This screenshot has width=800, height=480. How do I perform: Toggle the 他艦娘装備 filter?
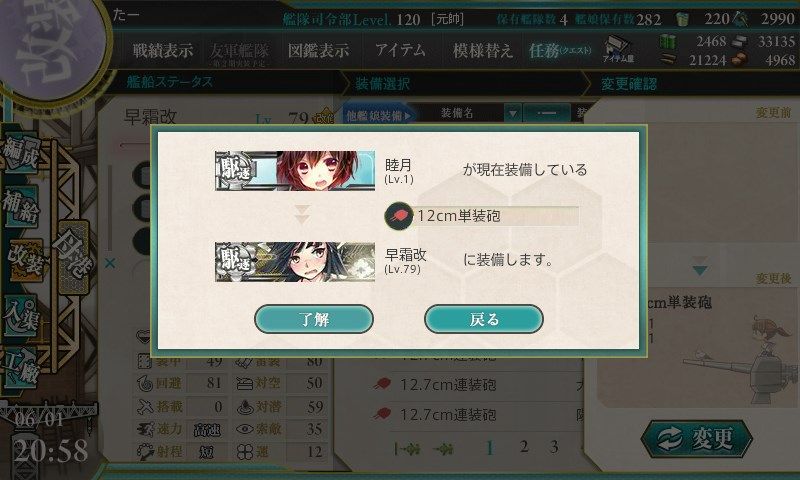[x=378, y=115]
